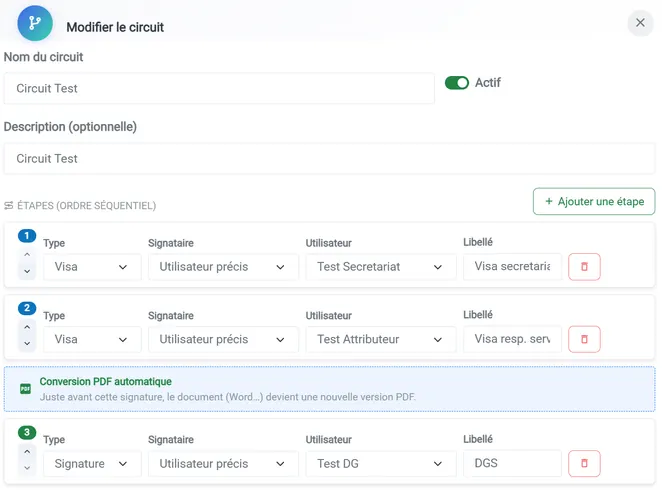Delete step 3 with trash icon

[x=584, y=463]
